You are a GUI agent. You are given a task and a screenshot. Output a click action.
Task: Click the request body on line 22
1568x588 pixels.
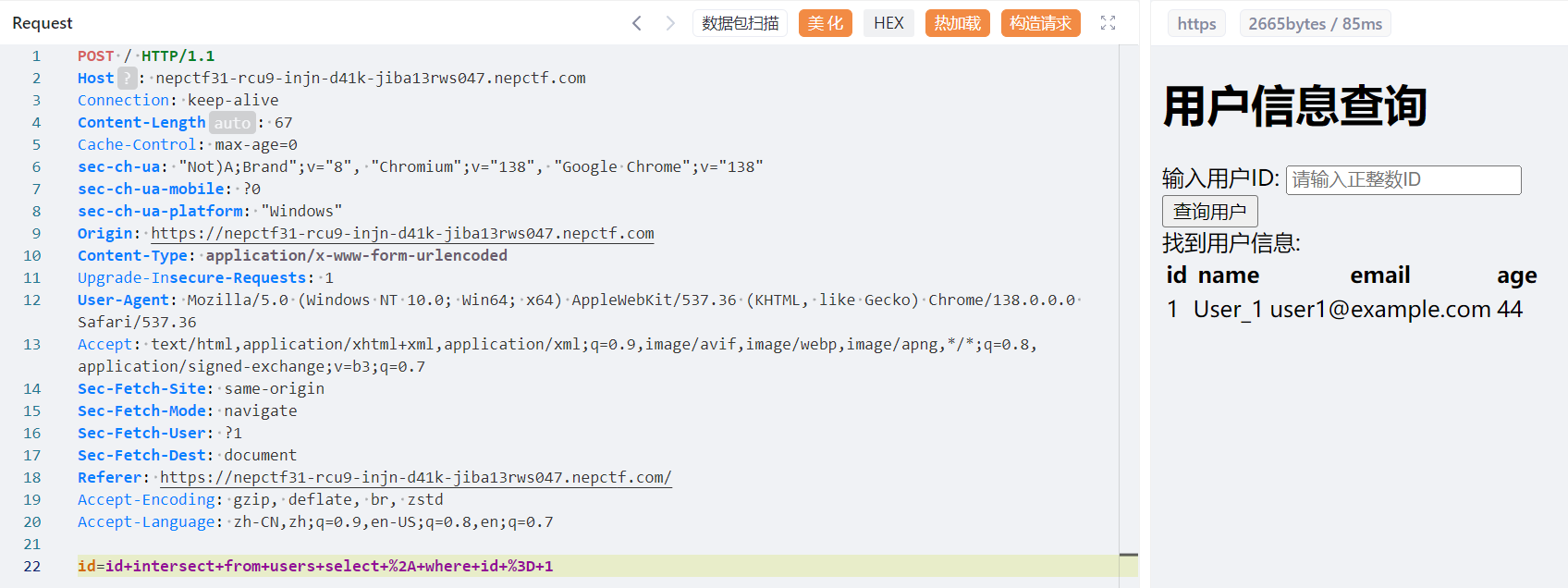tap(315, 566)
